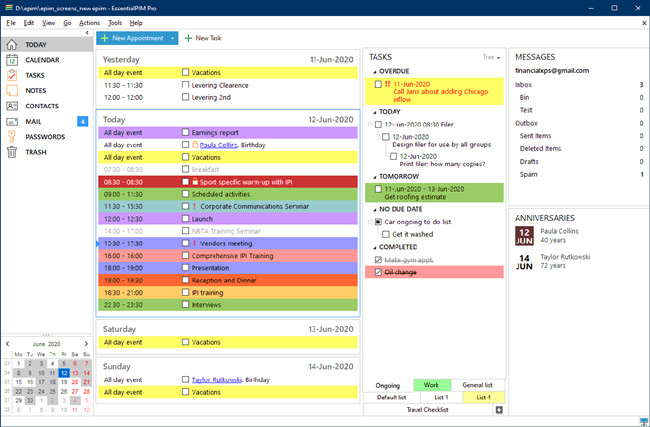Open the Today home icon

point(12,44)
